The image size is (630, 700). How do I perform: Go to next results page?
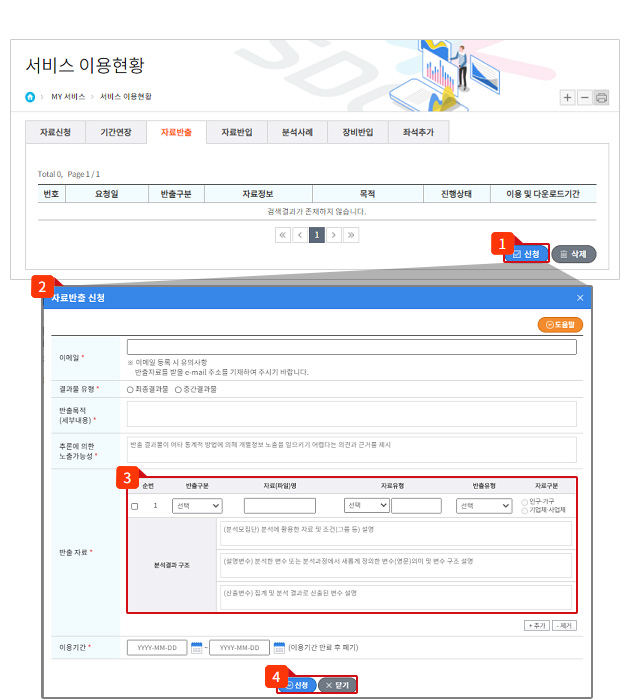coord(334,235)
